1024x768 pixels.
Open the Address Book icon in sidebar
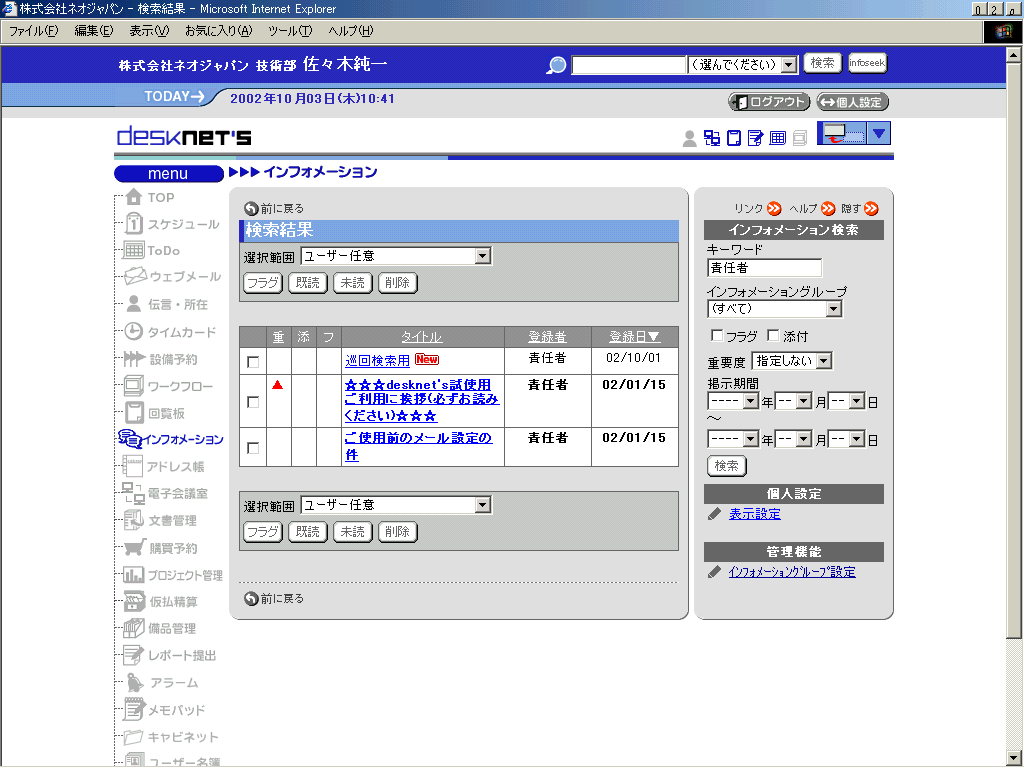point(133,466)
